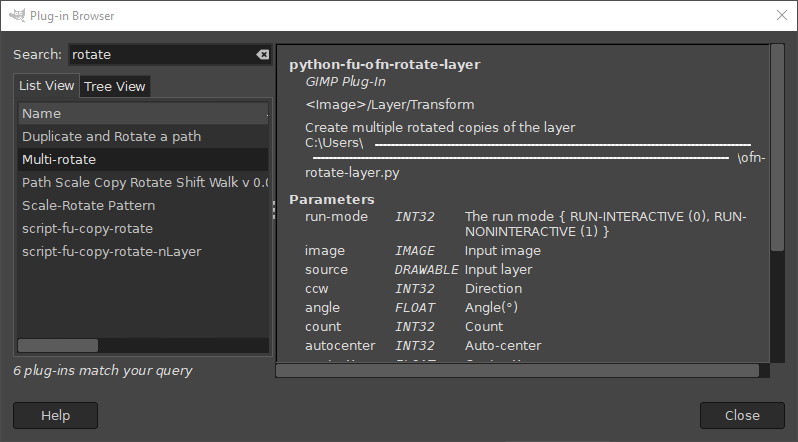Clear the search field text
The image size is (798, 442).
262,55
